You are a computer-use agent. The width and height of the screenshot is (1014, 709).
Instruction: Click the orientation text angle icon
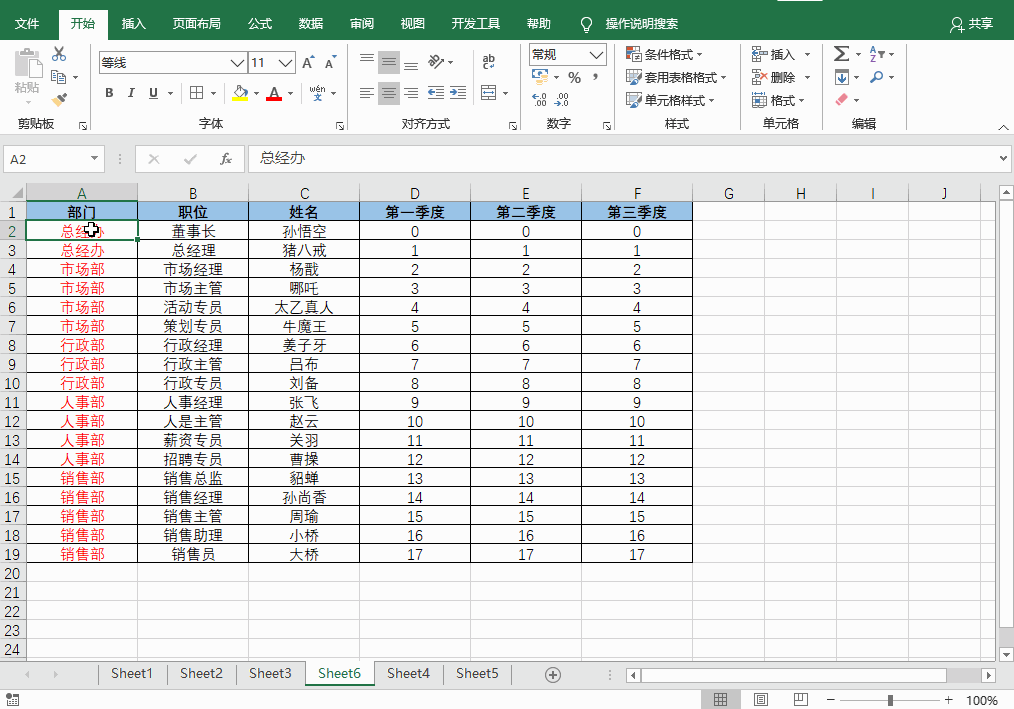tap(437, 62)
